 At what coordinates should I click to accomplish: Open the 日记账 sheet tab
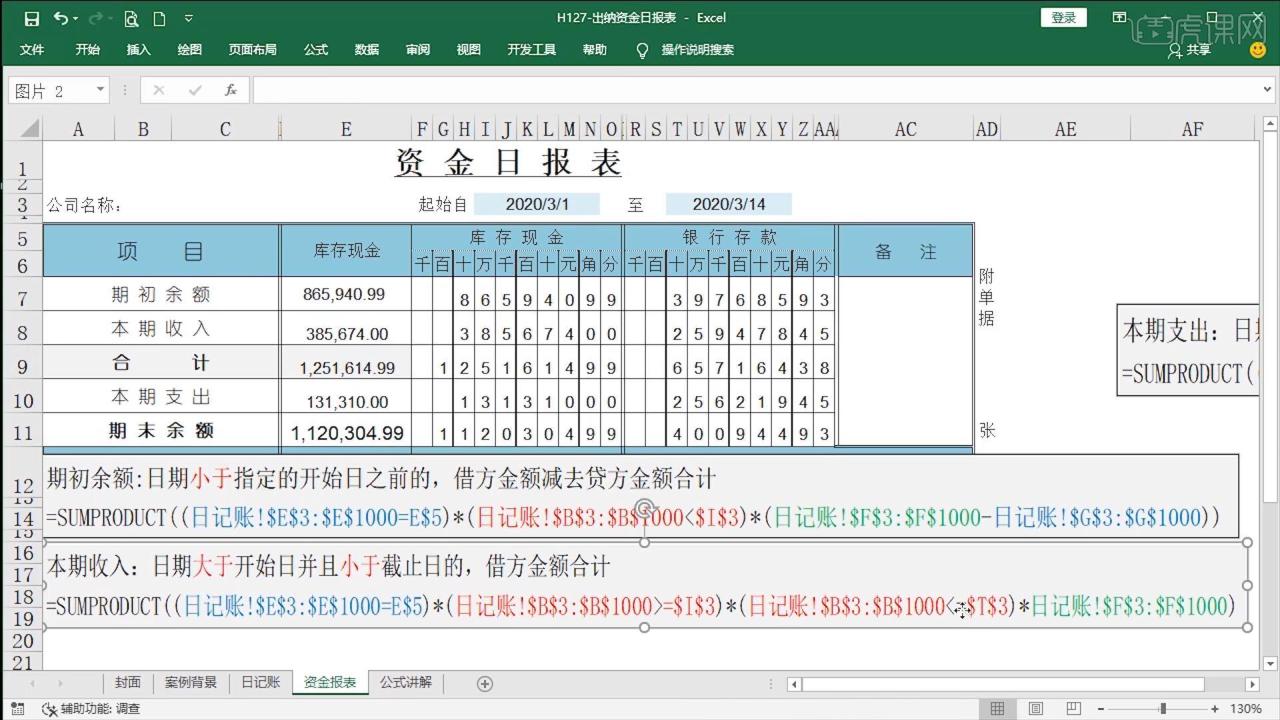pos(260,682)
